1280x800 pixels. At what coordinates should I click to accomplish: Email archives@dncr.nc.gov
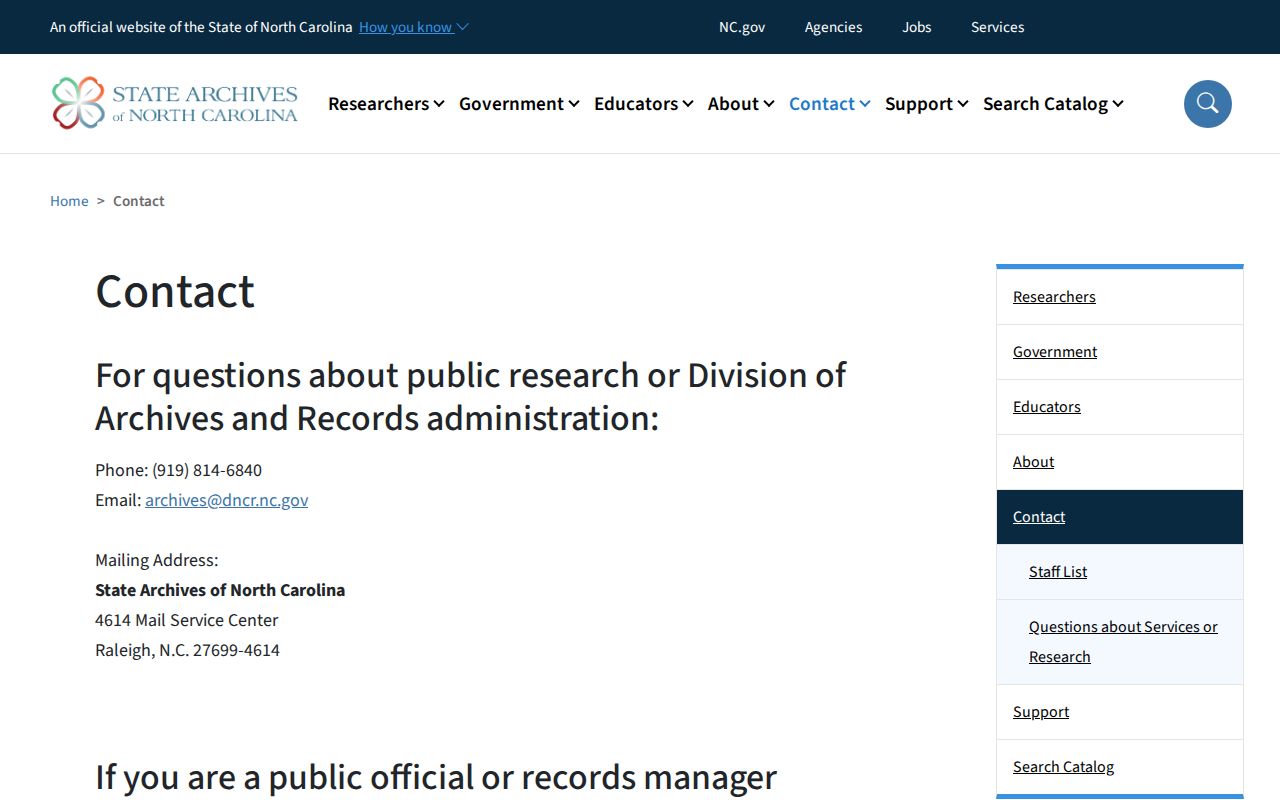tap(227, 500)
